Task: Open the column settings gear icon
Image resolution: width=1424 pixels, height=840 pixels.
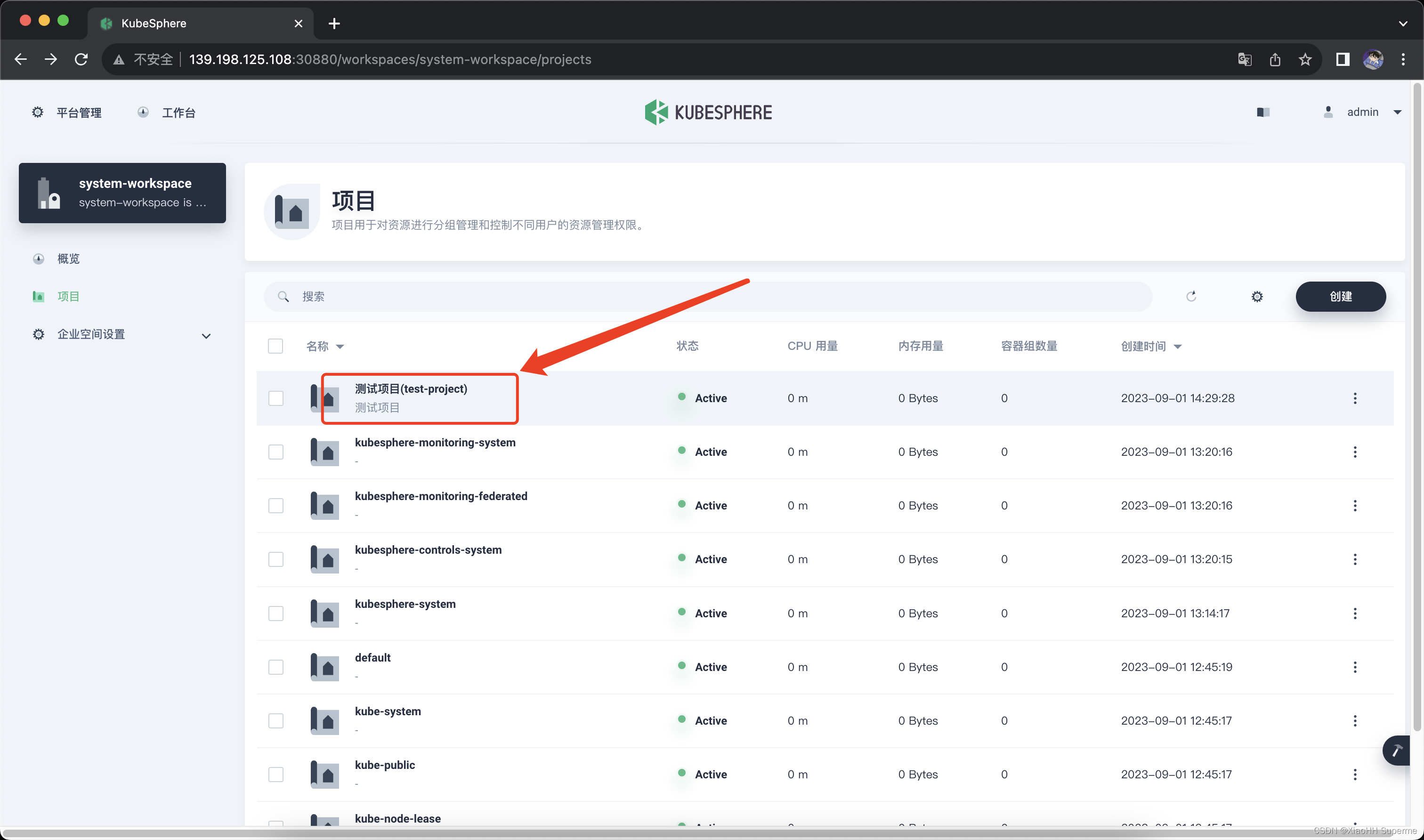Action: click(1256, 297)
